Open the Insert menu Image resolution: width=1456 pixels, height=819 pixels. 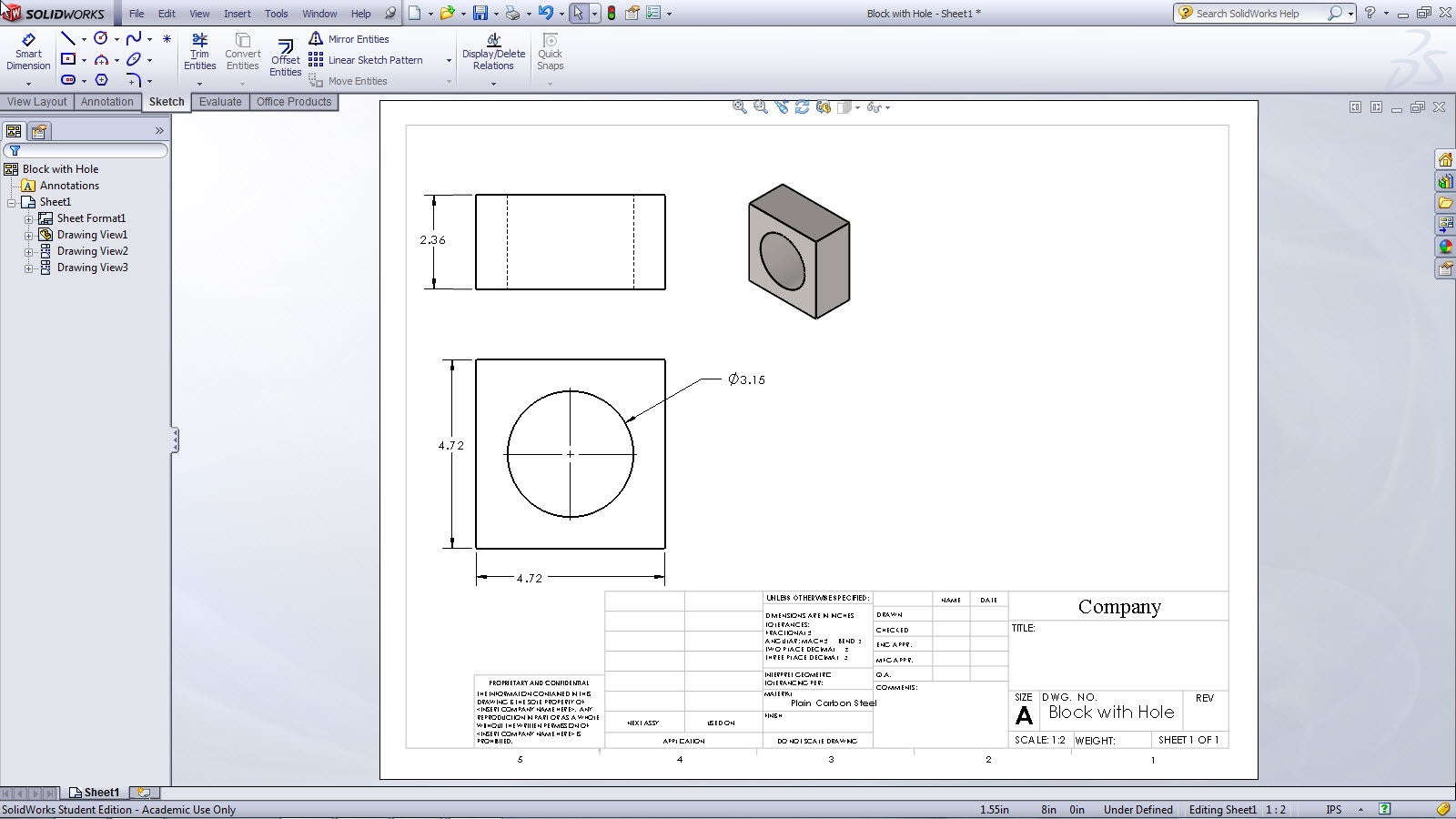(x=237, y=13)
